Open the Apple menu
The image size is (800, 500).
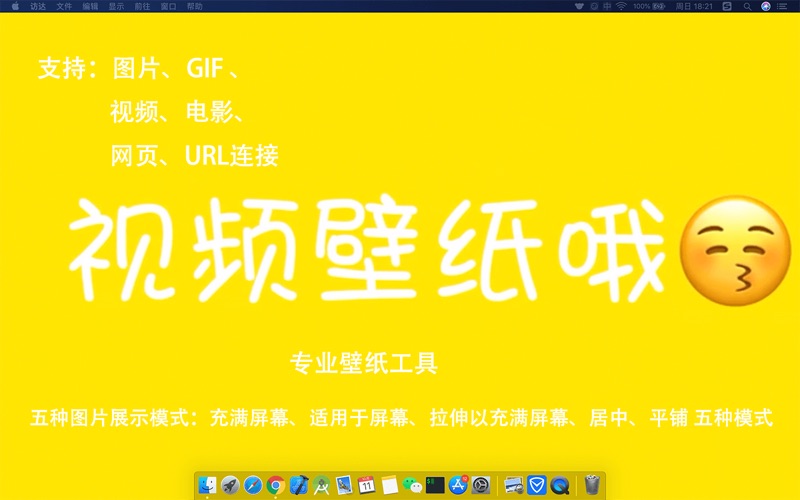click(15, 6)
